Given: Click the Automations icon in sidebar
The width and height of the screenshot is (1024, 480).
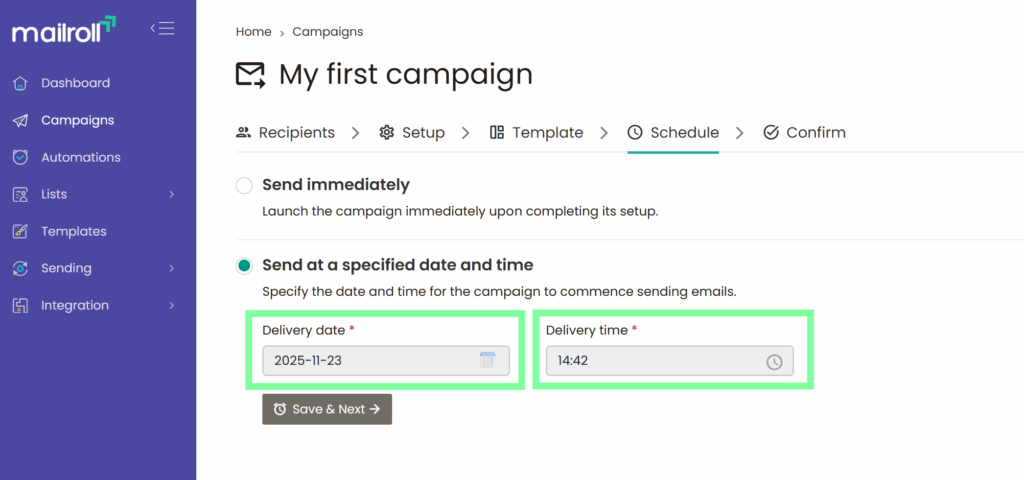Looking at the screenshot, I should (x=20, y=157).
